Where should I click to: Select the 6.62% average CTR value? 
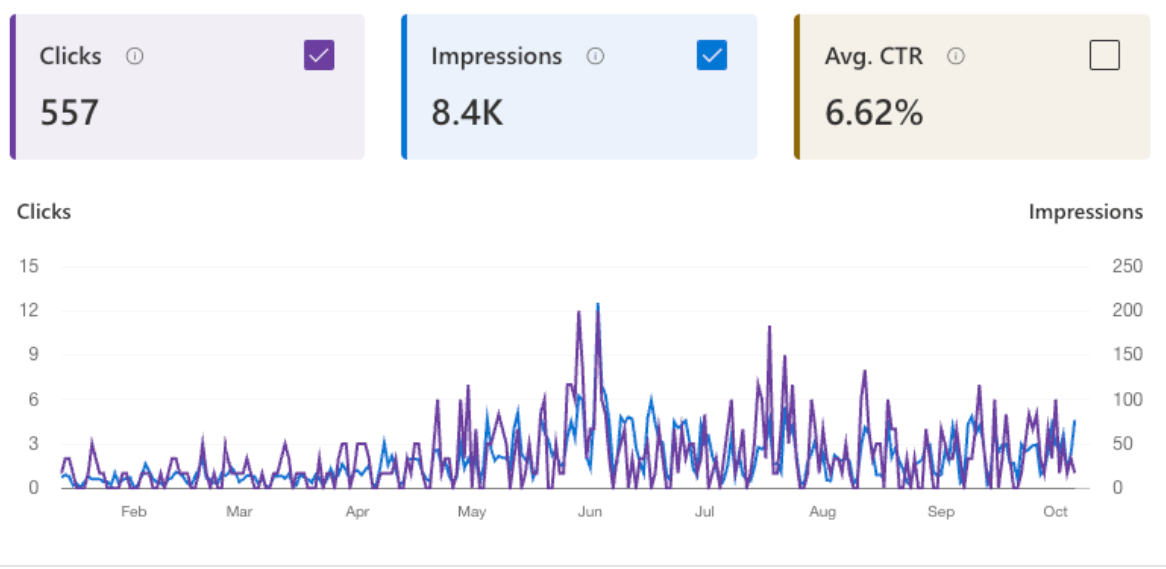(873, 113)
